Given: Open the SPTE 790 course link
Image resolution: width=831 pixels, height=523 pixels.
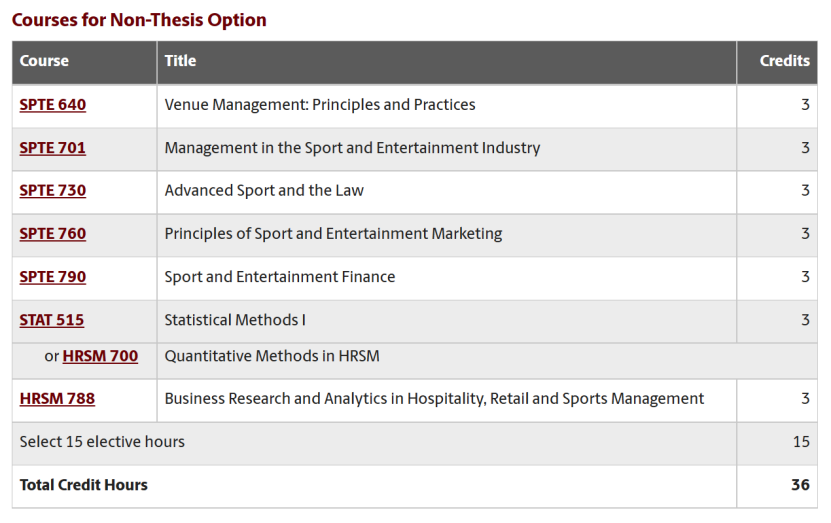Looking at the screenshot, I should [x=52, y=277].
